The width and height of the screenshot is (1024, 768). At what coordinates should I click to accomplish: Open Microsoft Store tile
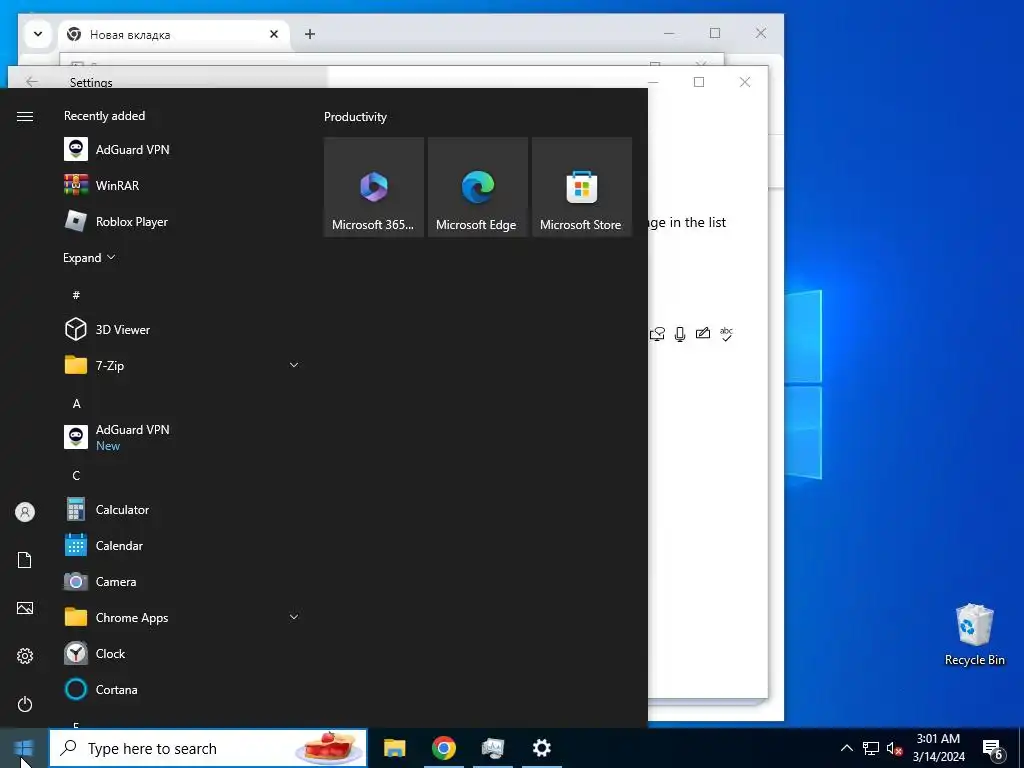coord(582,187)
